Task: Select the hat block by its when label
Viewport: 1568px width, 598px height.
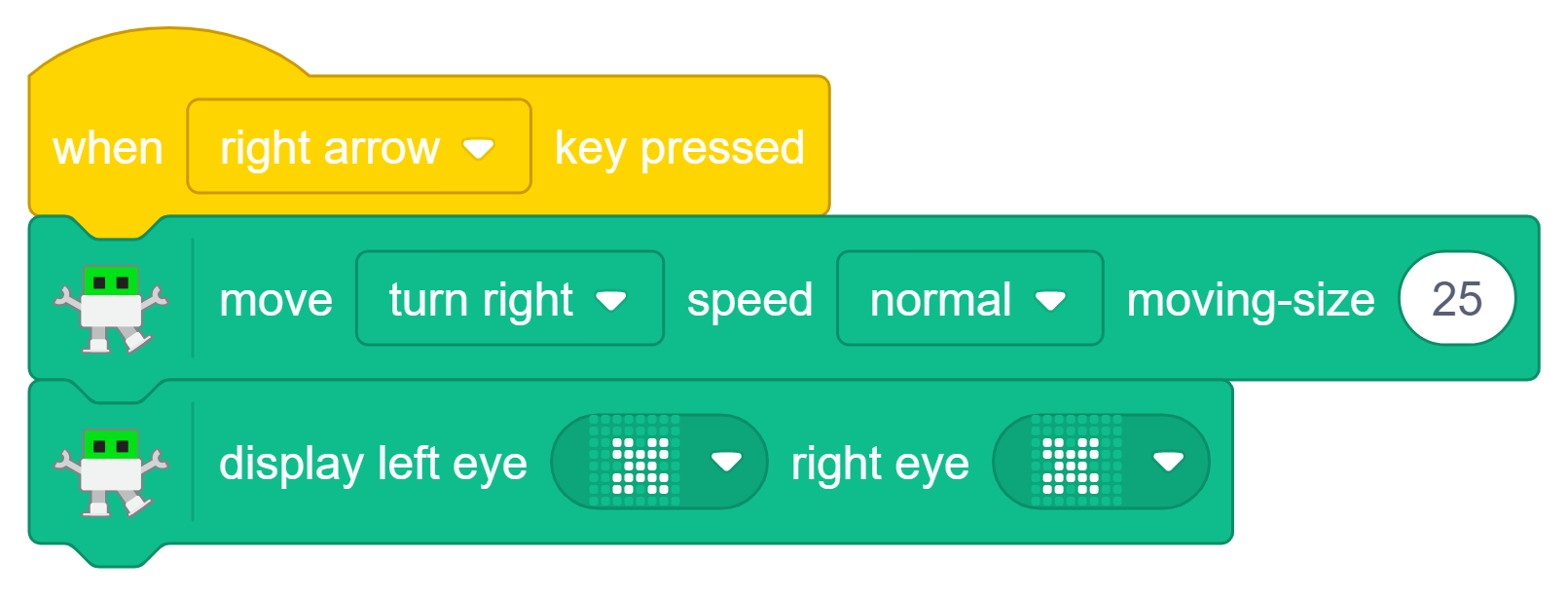Action: (x=108, y=149)
